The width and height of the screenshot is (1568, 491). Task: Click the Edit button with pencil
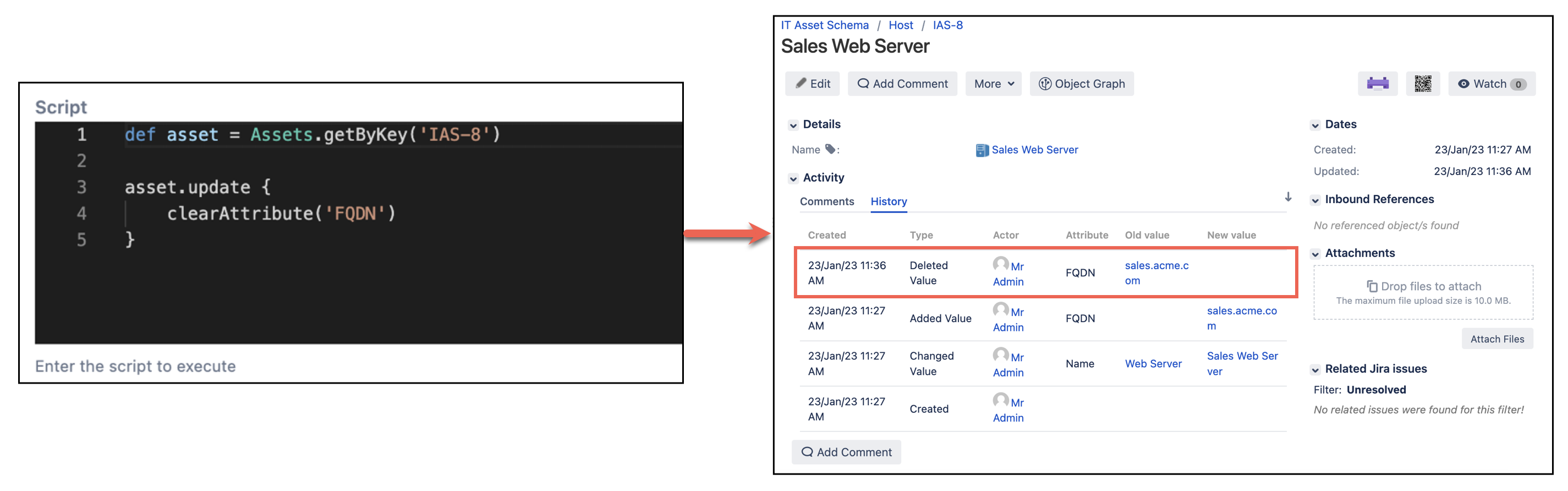point(812,84)
